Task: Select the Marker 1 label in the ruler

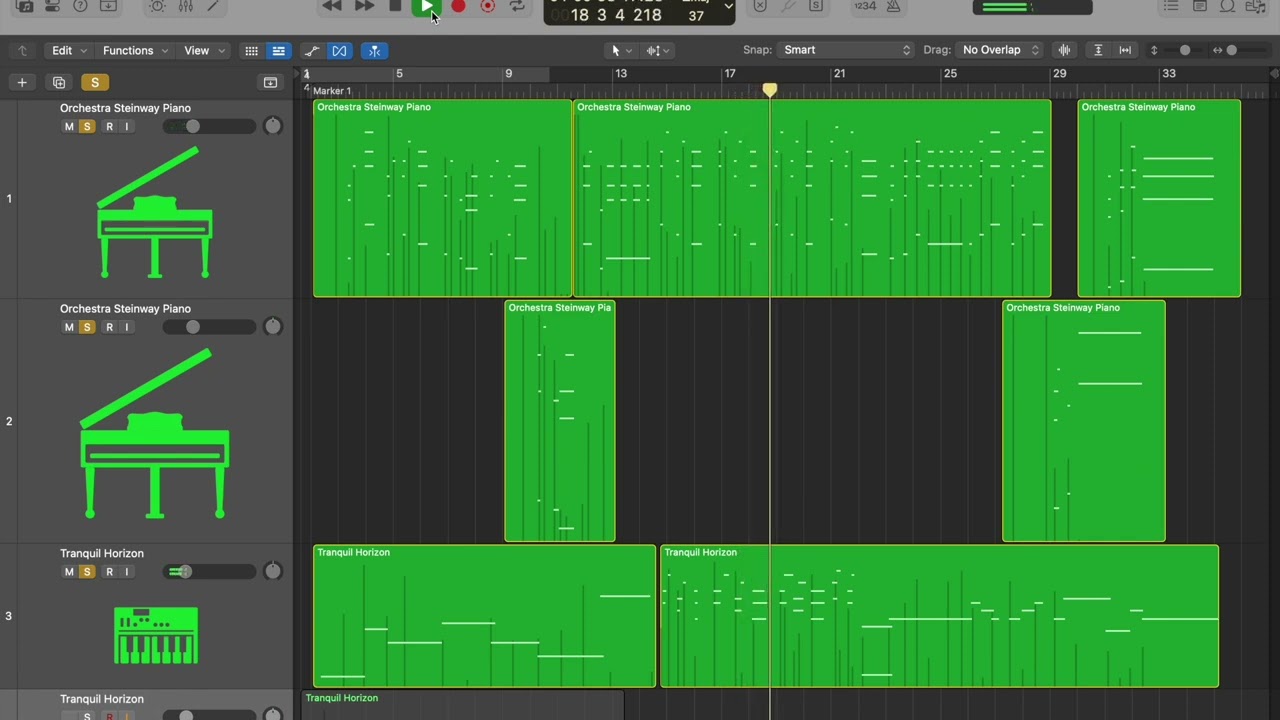Action: (332, 91)
